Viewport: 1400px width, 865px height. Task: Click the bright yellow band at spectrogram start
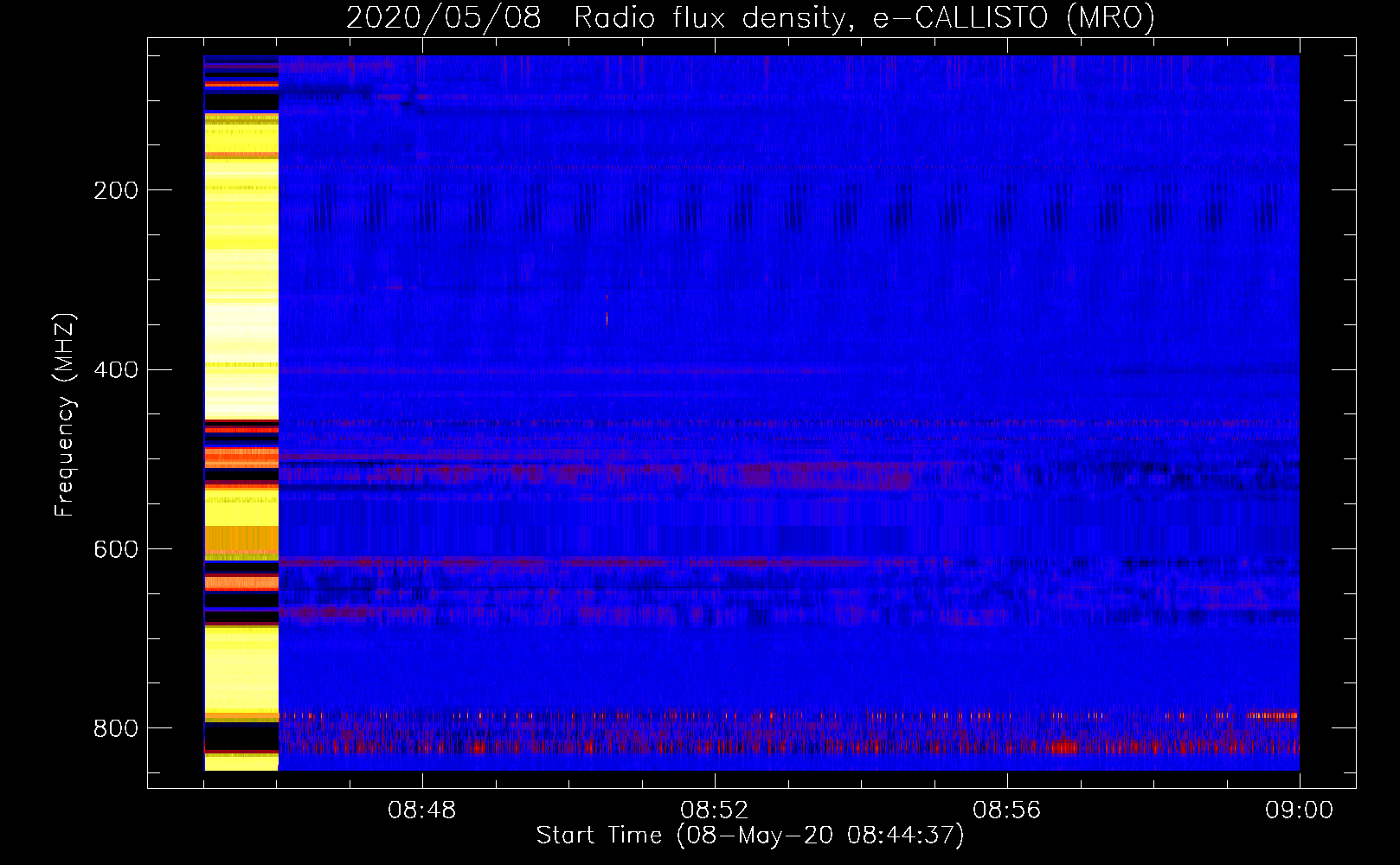(241, 413)
